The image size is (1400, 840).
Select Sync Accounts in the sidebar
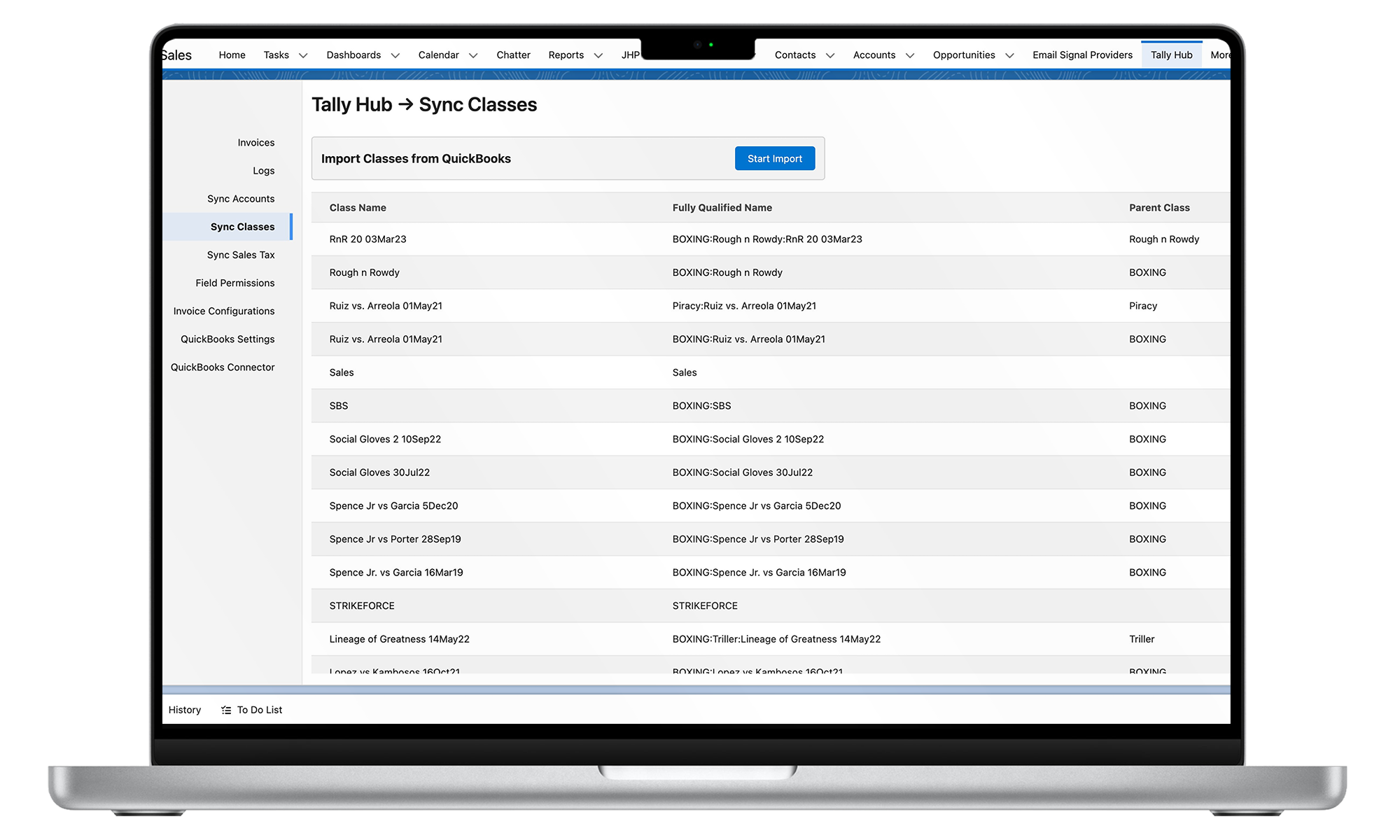(241, 198)
